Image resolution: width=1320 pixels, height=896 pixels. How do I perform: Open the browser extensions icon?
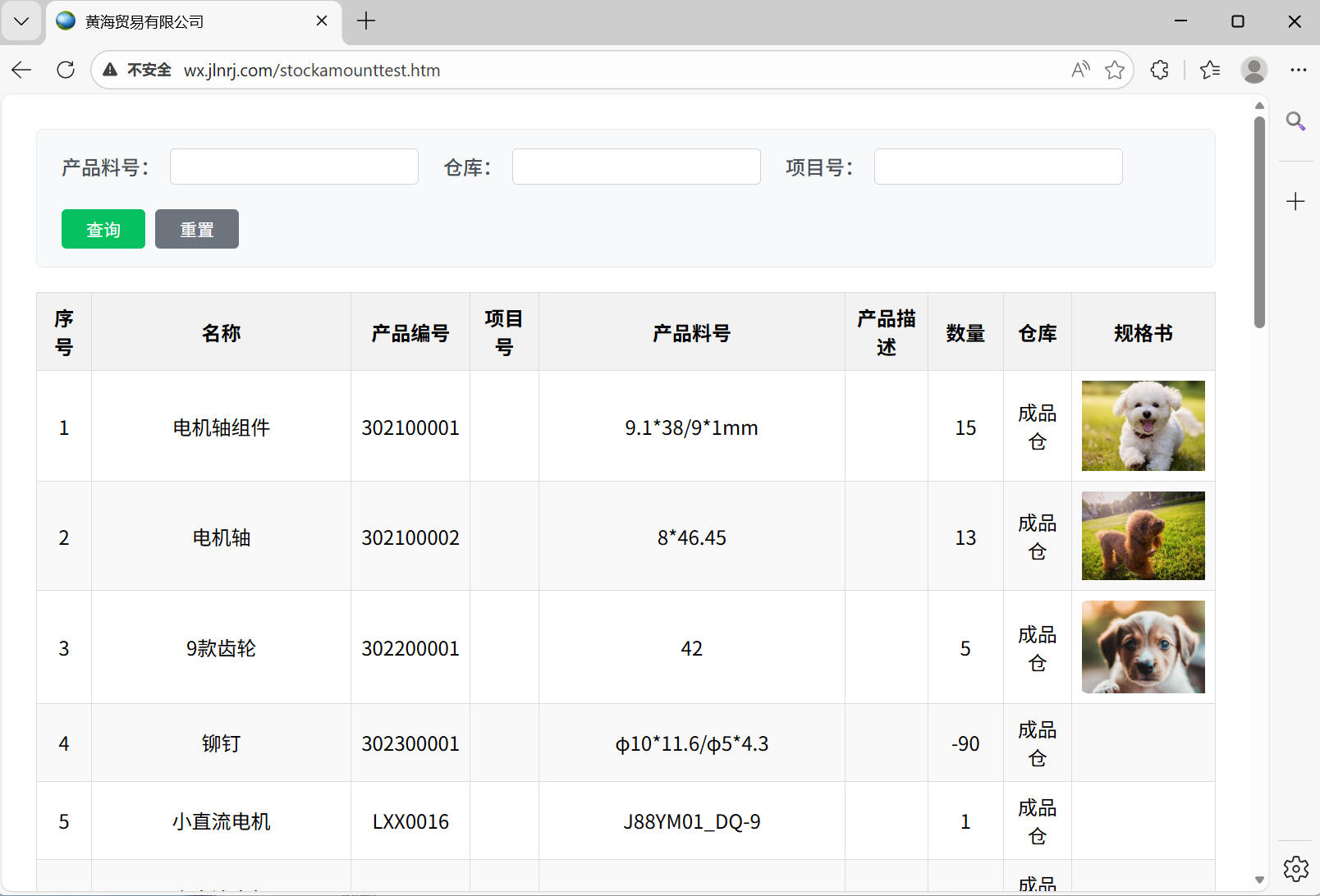[x=1159, y=71]
